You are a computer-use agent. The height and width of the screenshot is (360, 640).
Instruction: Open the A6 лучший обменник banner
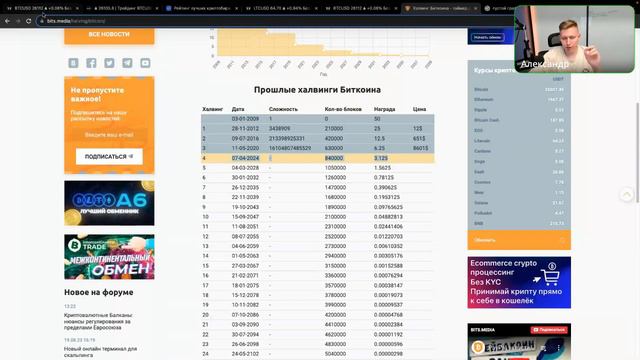pyautogui.click(x=109, y=203)
